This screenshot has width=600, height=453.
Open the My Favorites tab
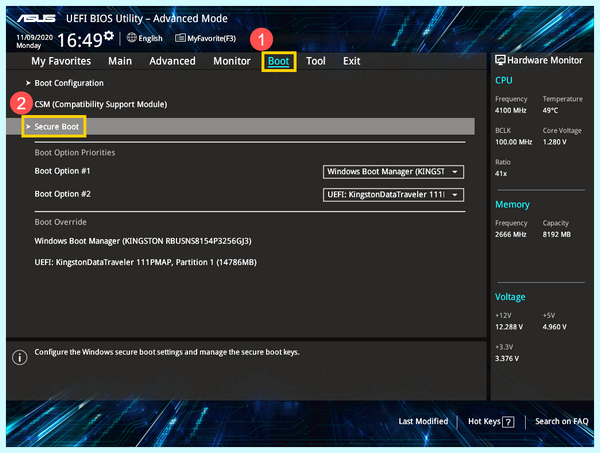click(x=61, y=61)
